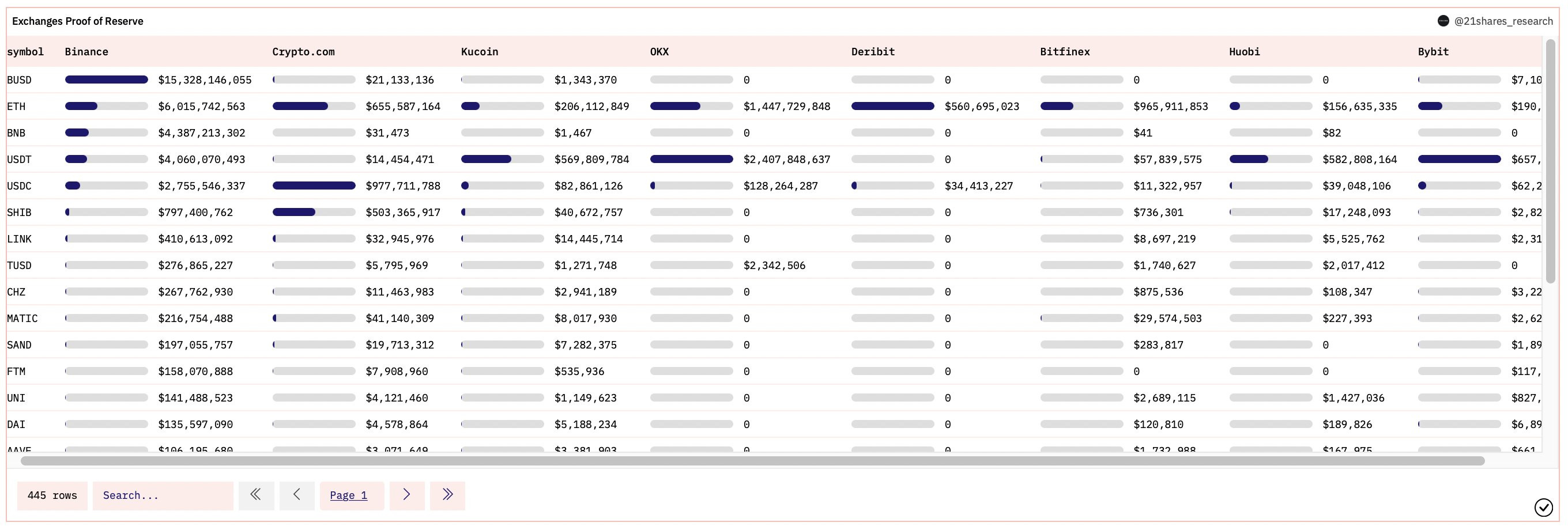1568x530 pixels.
Task: Jump to the last page using the double-right arrow
Action: tap(447, 495)
